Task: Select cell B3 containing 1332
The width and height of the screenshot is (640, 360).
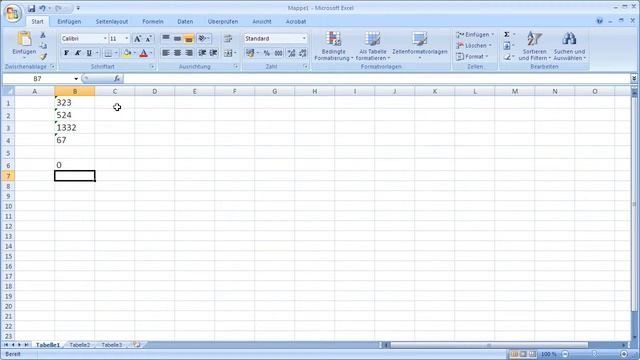Action: [x=75, y=128]
